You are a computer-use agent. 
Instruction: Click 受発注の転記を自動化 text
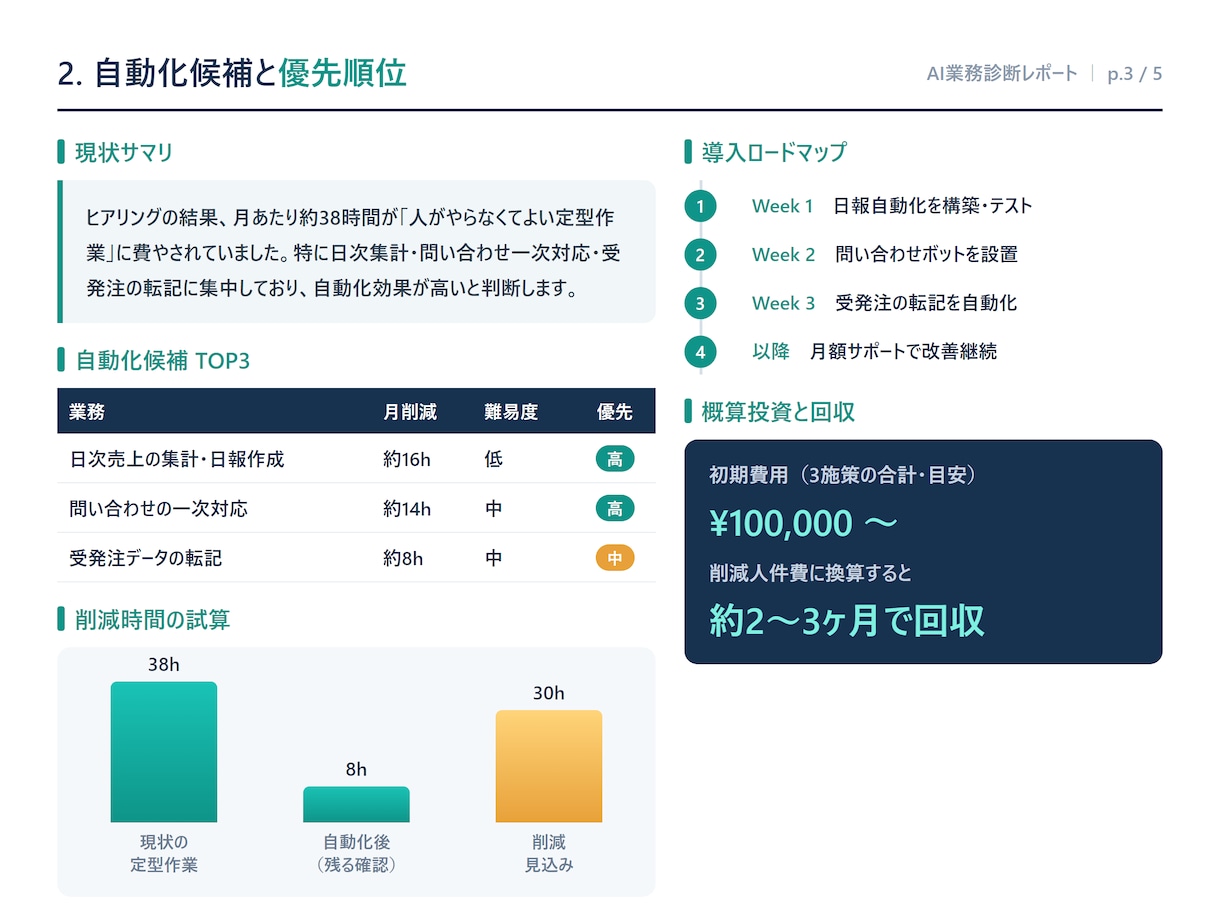926,303
